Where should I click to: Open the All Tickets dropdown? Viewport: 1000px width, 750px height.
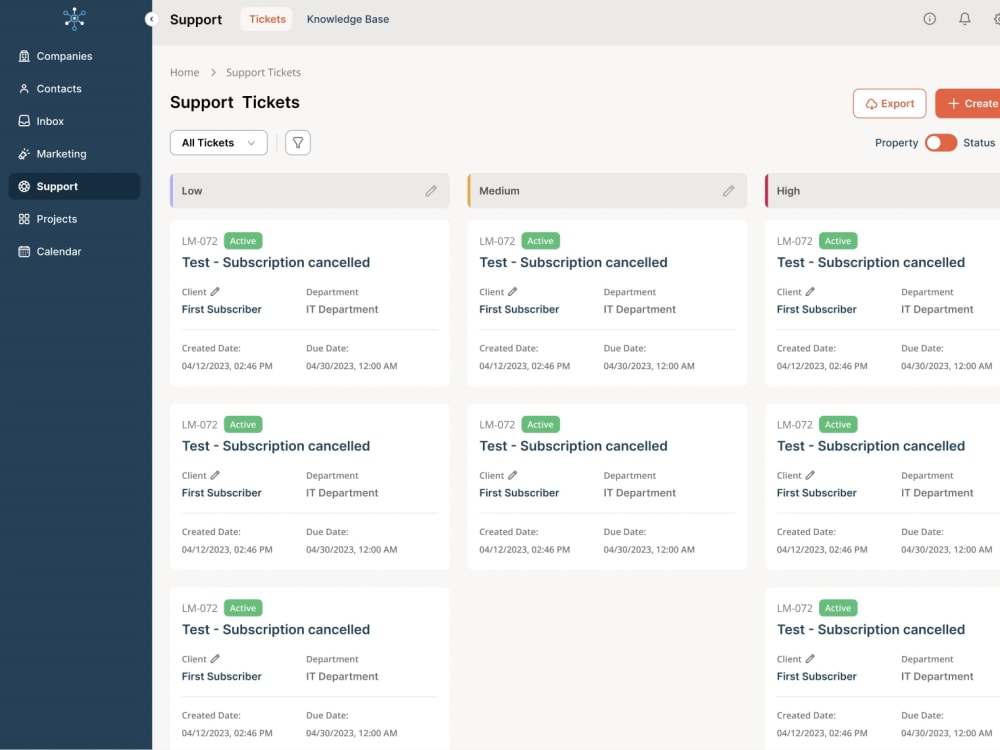(218, 143)
